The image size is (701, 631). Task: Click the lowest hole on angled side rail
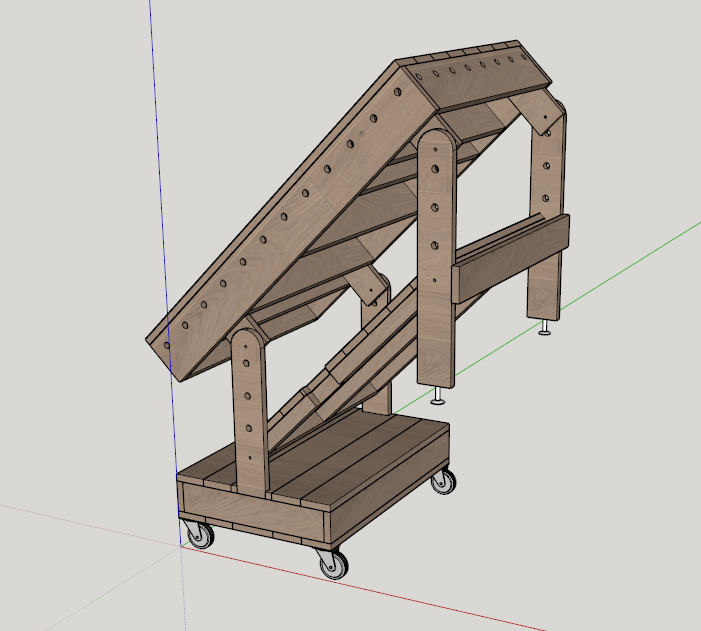tap(168, 343)
